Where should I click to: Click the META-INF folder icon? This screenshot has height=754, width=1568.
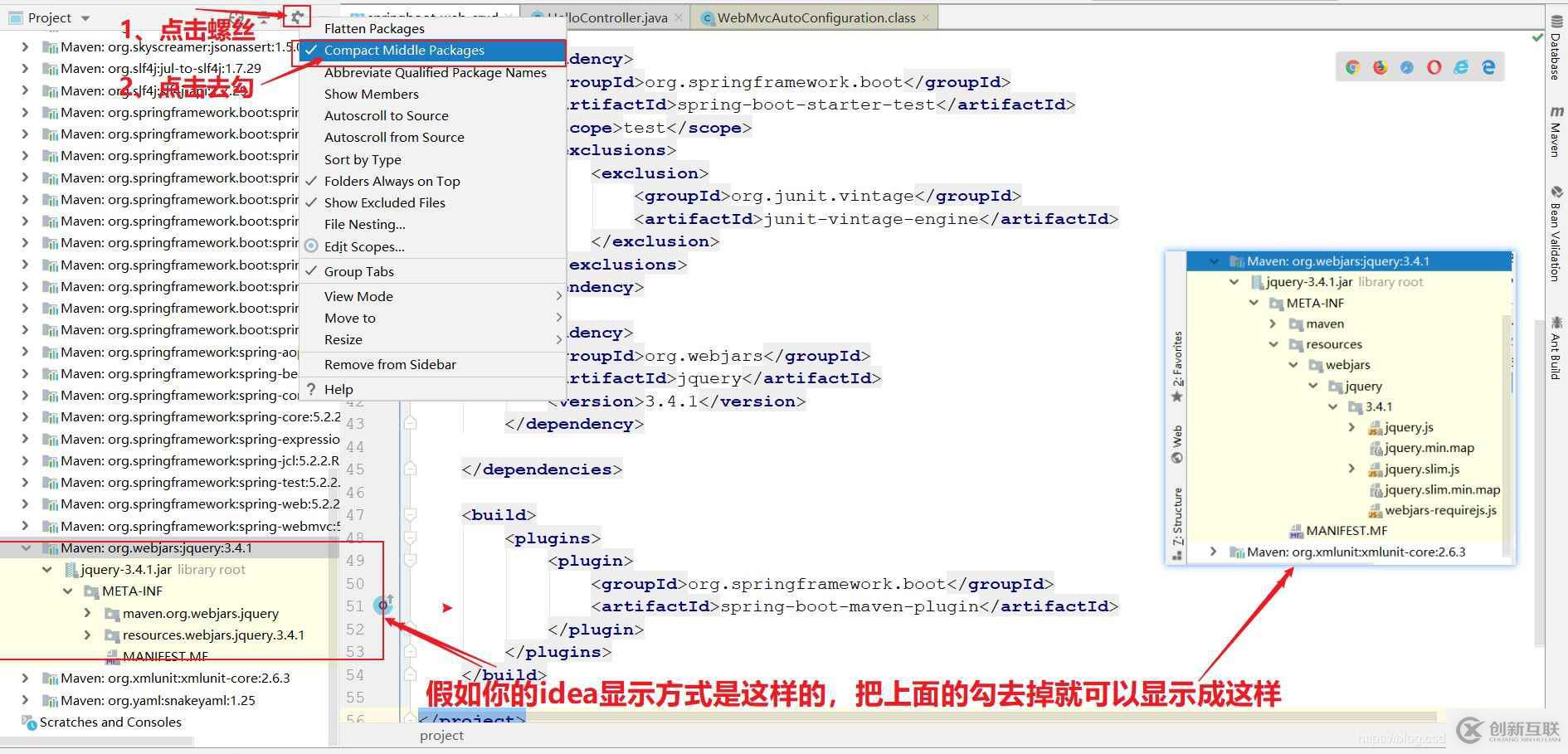91,591
